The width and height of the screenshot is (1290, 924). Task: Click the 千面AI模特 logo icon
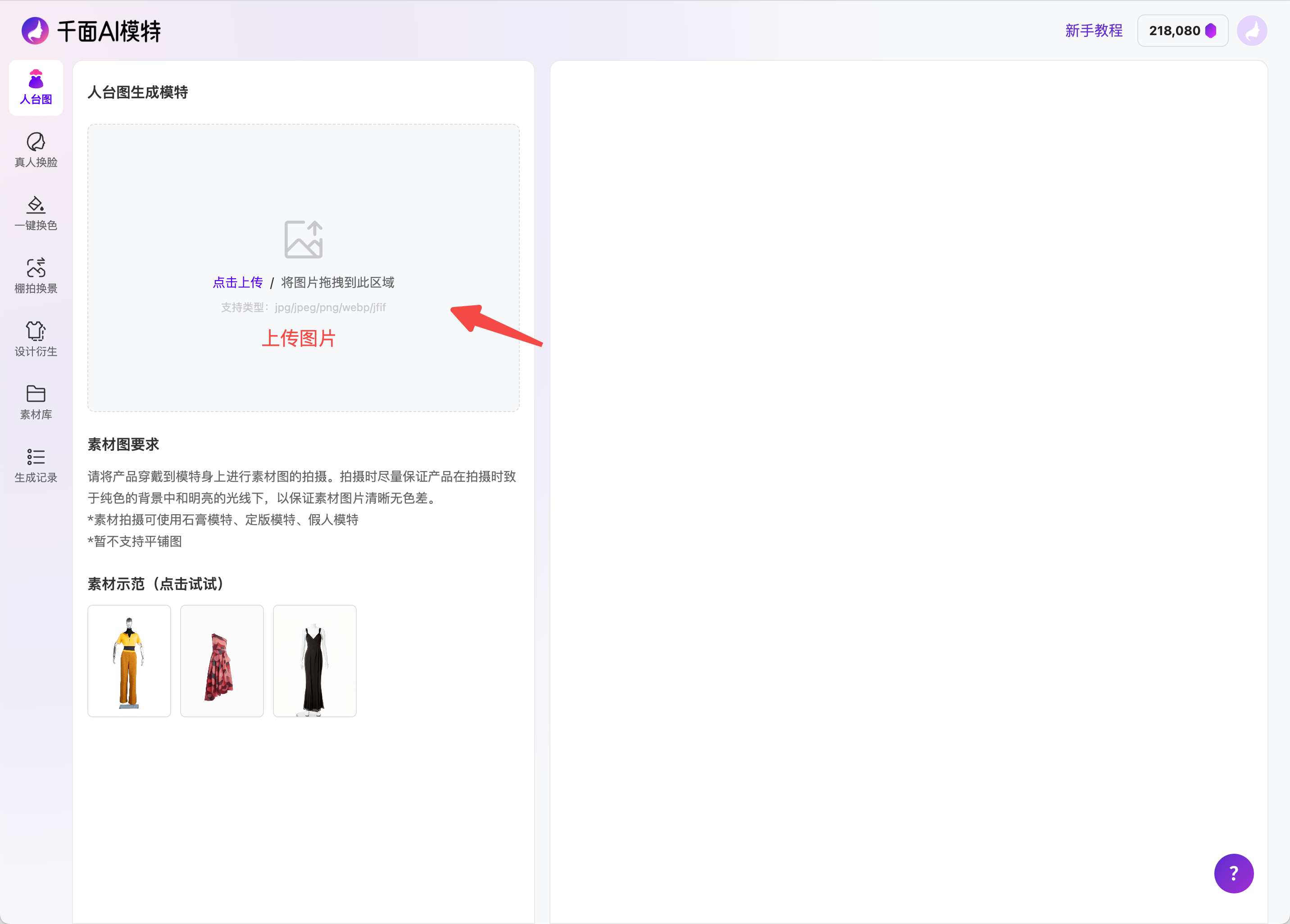35,31
